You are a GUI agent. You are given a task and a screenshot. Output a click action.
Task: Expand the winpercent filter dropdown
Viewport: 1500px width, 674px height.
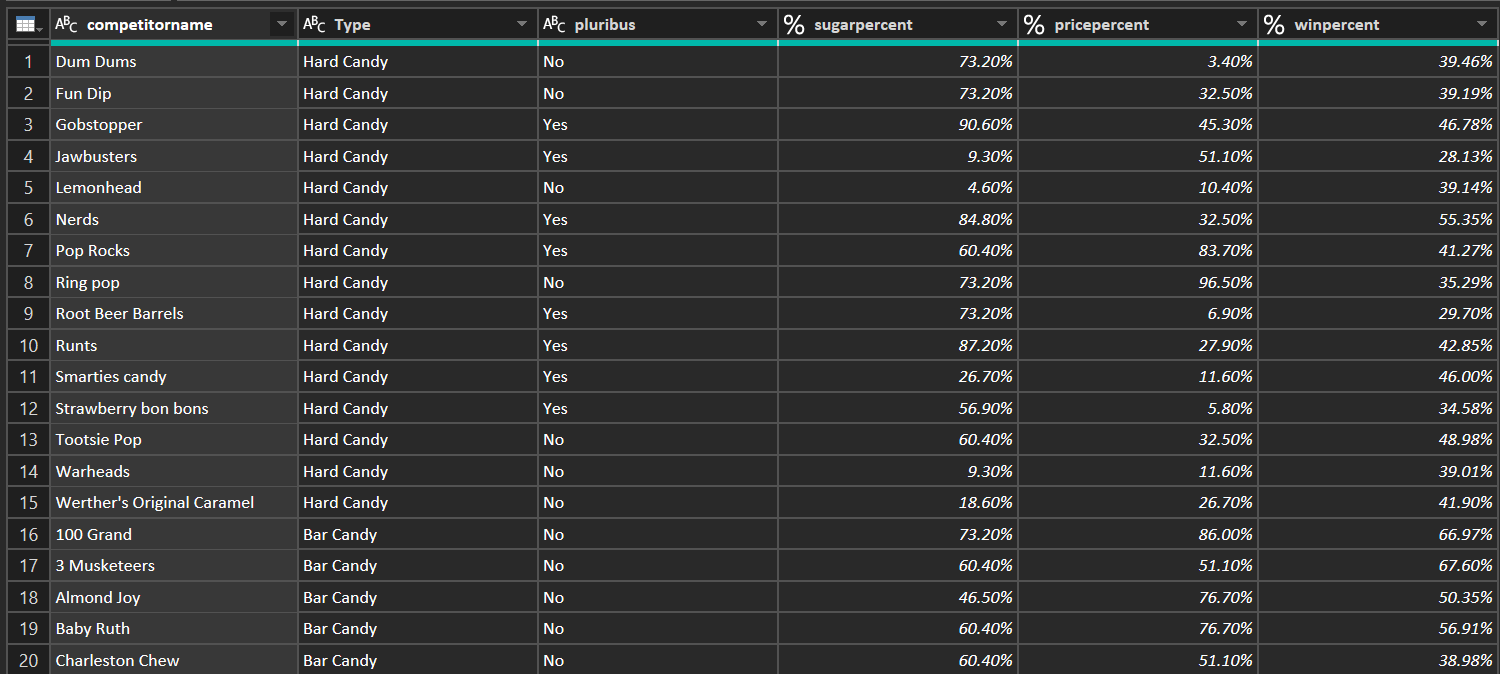click(1482, 25)
